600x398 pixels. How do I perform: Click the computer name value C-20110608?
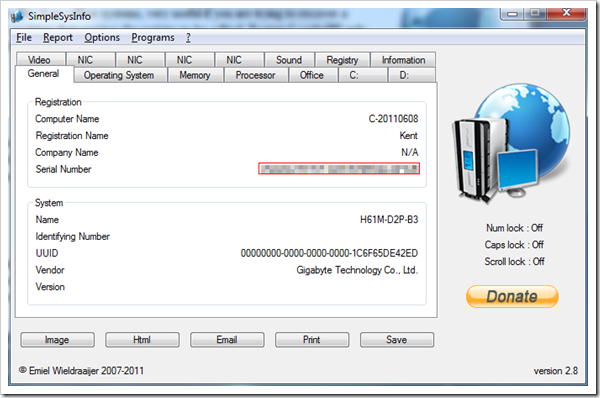(393, 119)
